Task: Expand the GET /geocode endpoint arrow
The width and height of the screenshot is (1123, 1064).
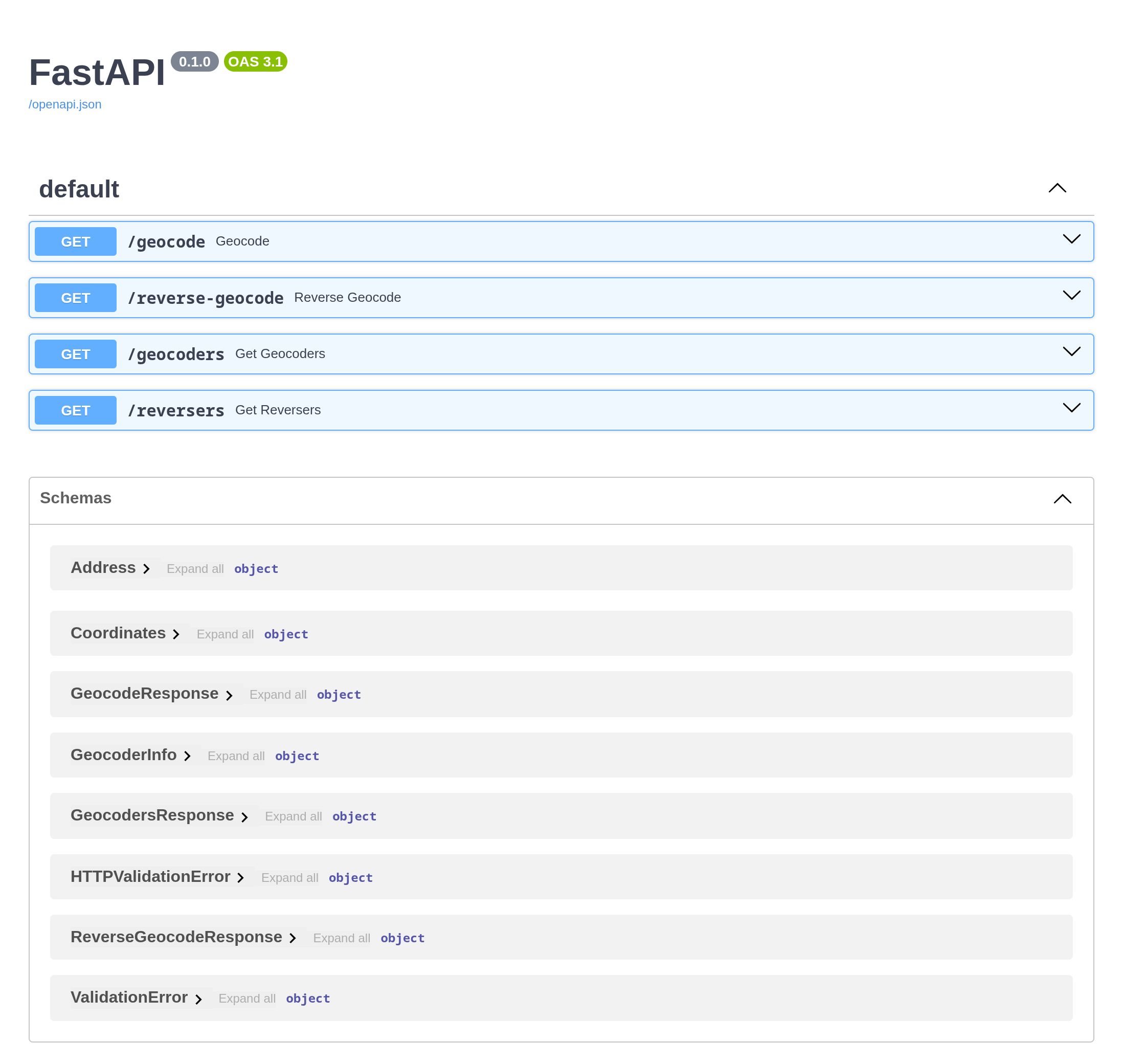Action: coord(1071,239)
